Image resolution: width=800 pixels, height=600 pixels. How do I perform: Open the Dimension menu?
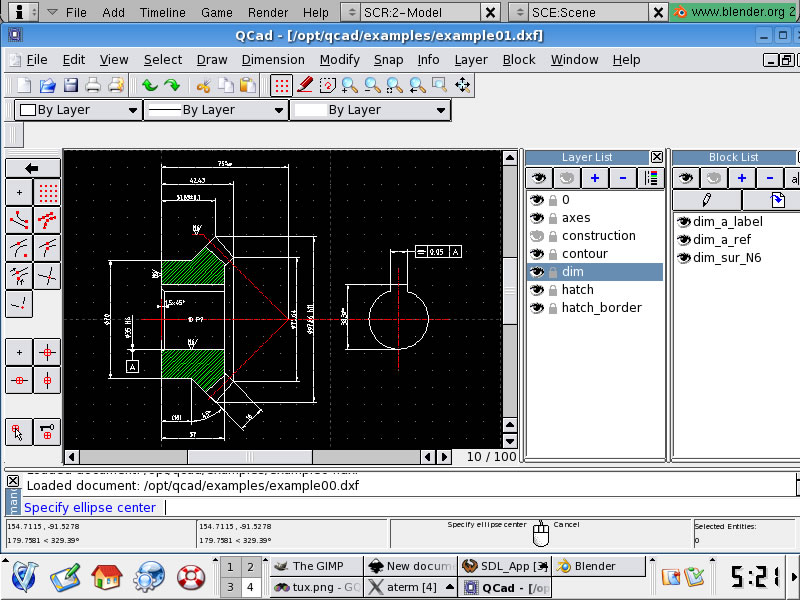(273, 60)
